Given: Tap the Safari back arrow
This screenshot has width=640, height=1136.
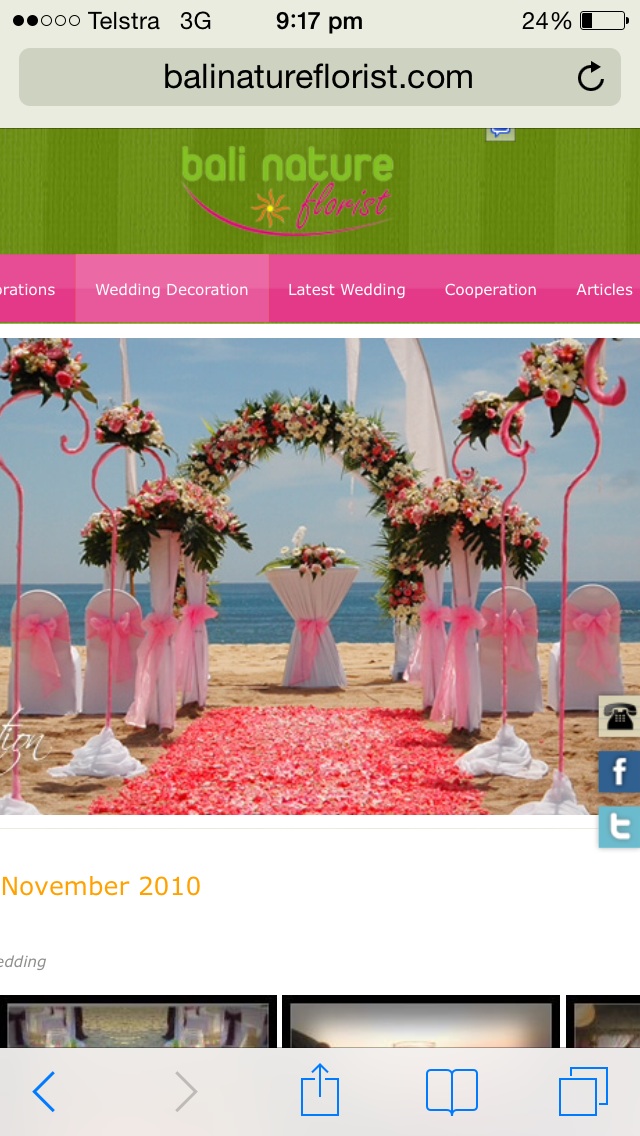Looking at the screenshot, I should click(x=44, y=1091).
